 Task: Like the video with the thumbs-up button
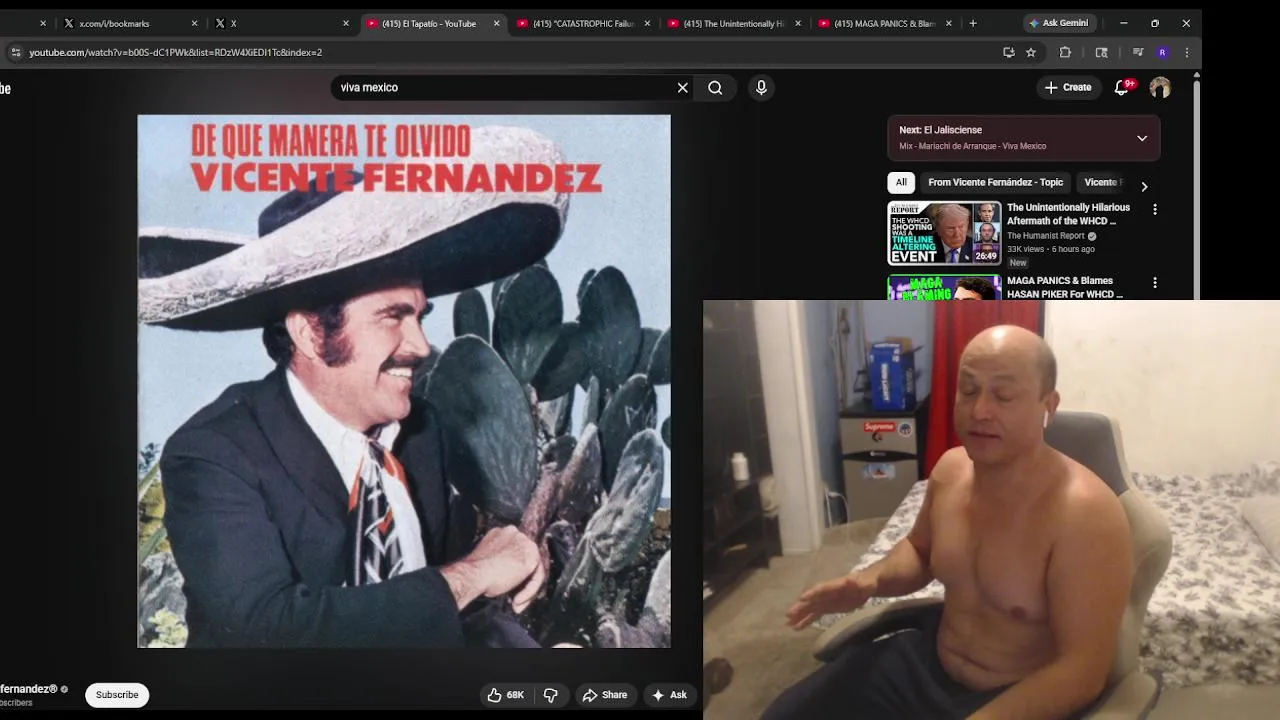(506, 695)
